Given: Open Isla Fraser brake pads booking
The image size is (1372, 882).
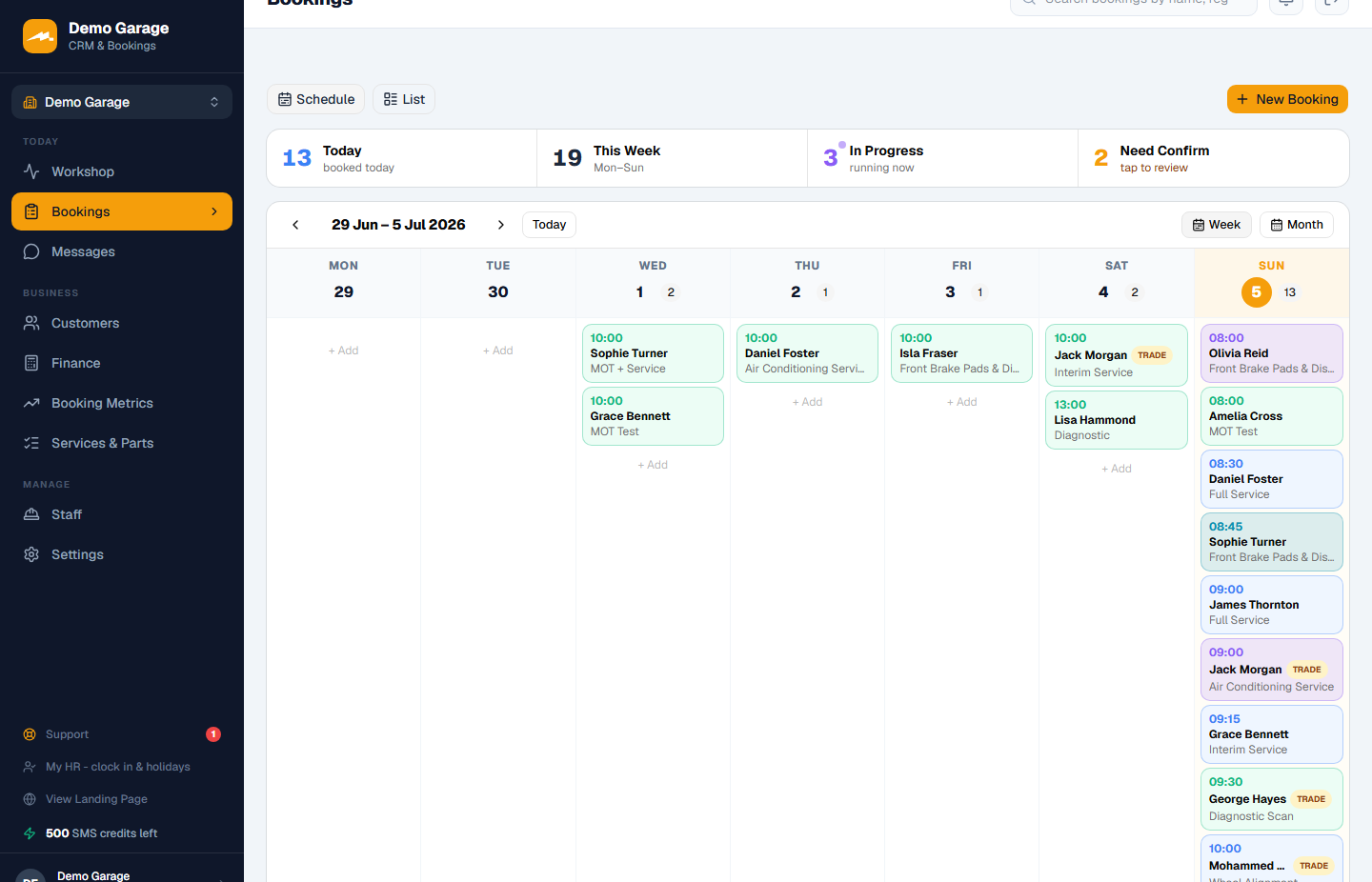Looking at the screenshot, I should [961, 353].
